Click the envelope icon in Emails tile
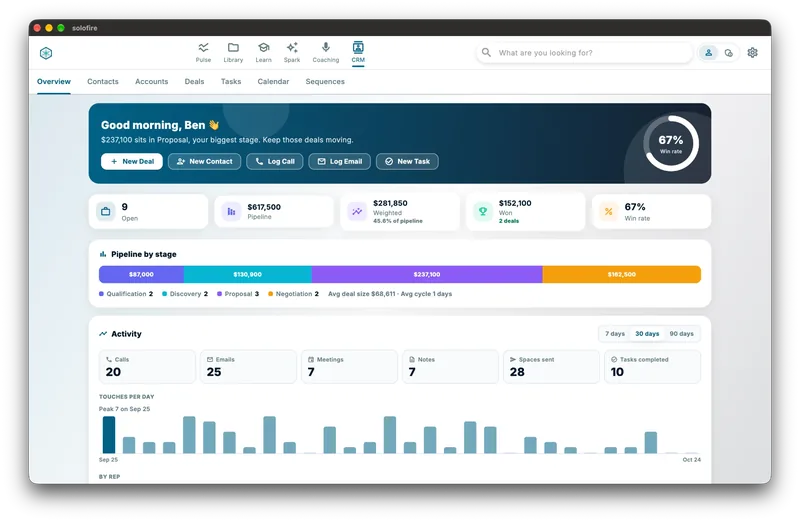Screen dimensions: 800x522 point(210,359)
